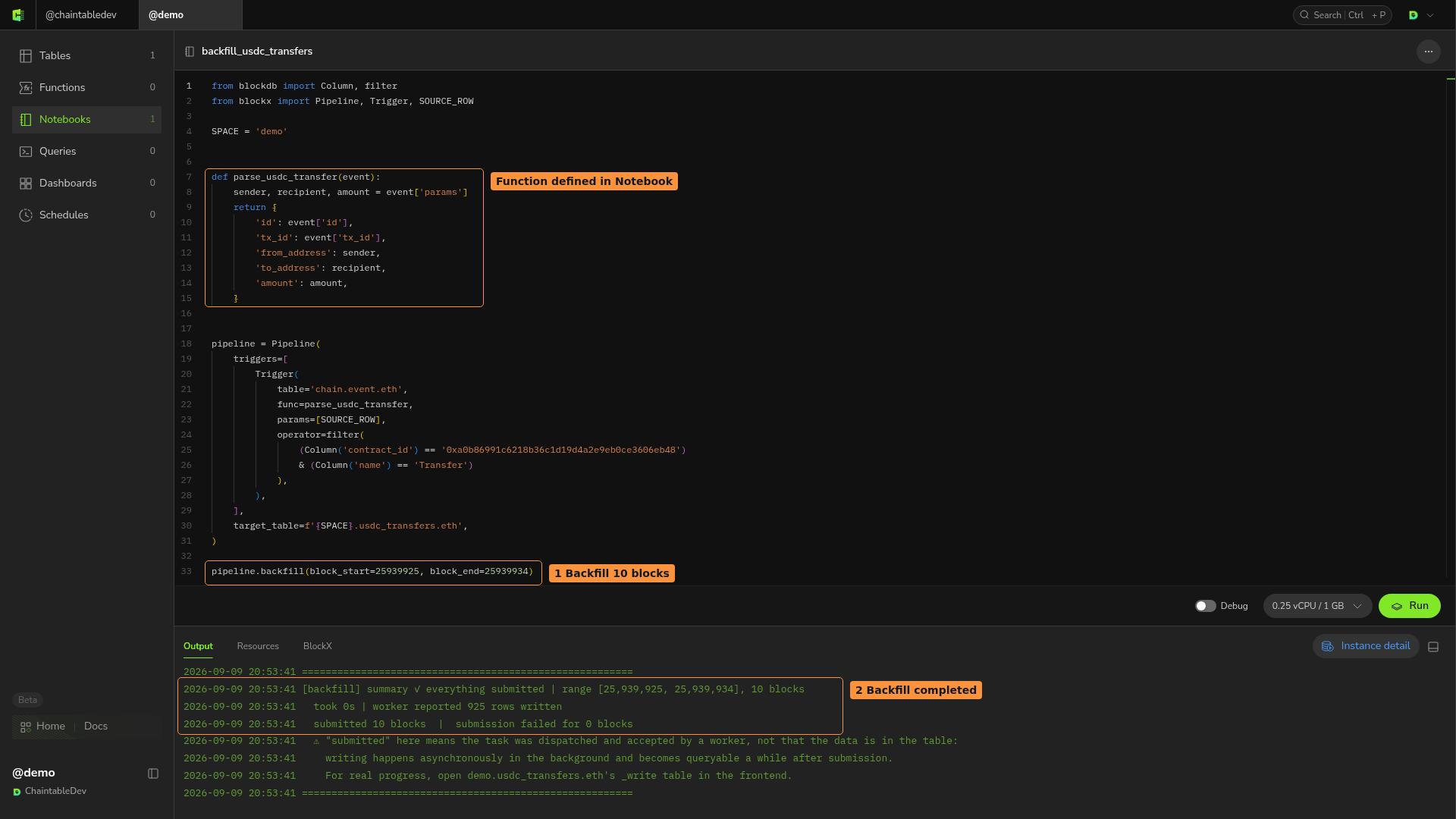Open Instance detail

click(1366, 646)
